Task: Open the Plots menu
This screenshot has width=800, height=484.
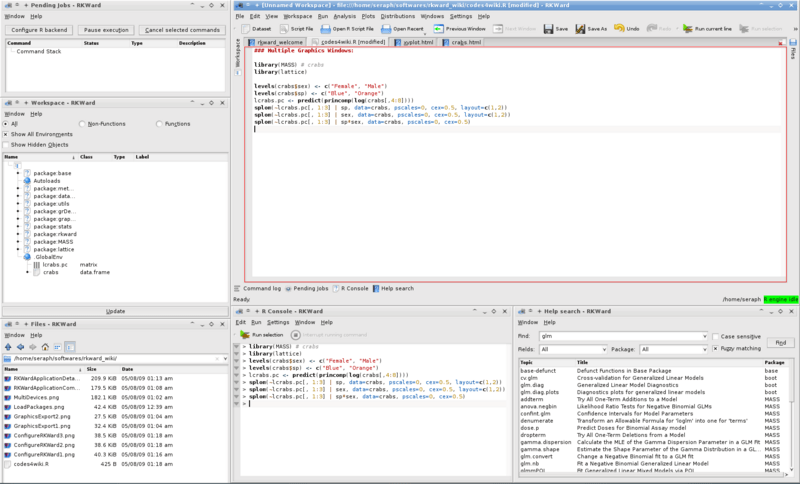Action: tap(368, 16)
